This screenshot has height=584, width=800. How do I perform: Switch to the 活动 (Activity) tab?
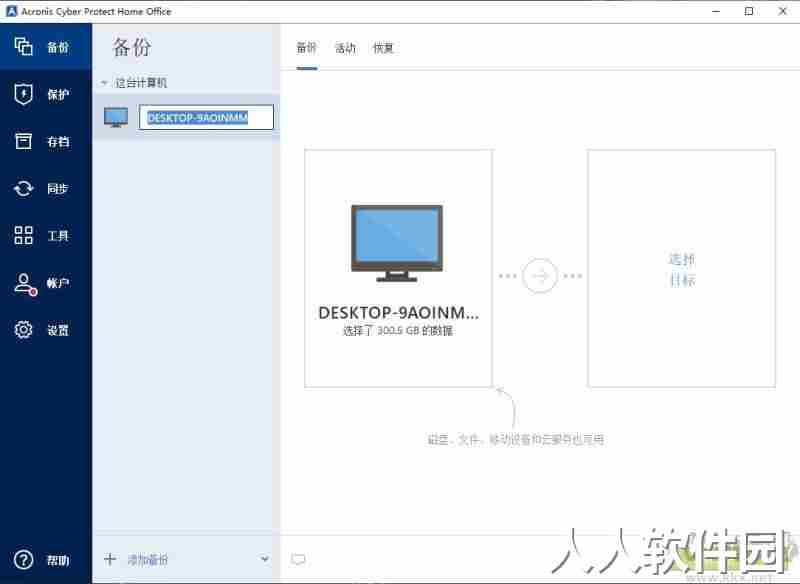pyautogui.click(x=345, y=48)
